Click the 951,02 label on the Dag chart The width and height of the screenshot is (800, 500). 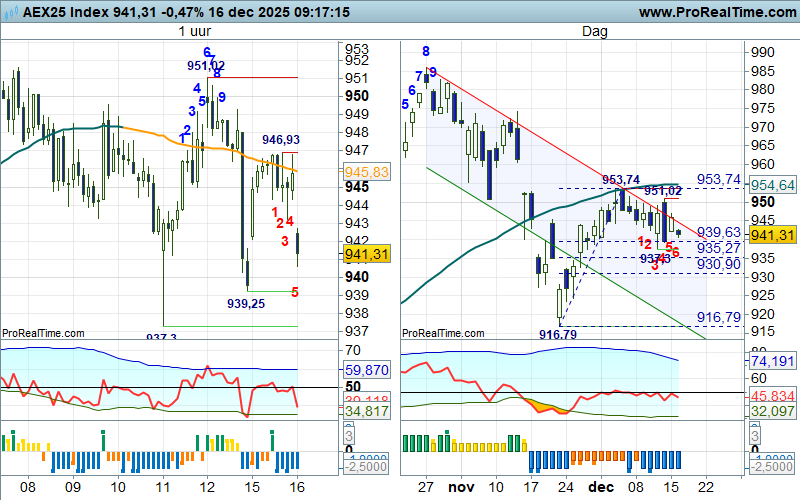click(663, 191)
